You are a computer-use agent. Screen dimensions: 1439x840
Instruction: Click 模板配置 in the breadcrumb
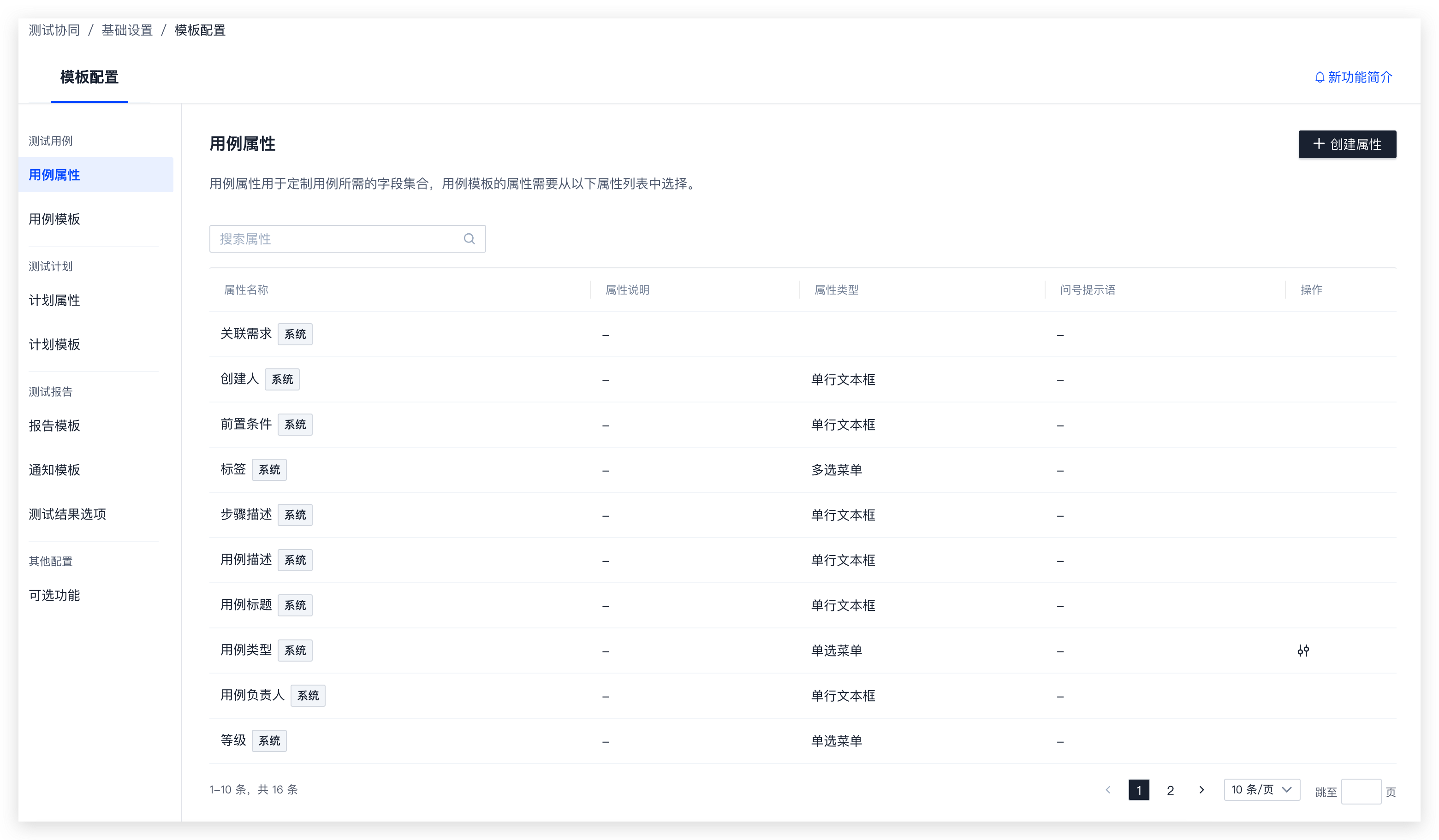200,30
